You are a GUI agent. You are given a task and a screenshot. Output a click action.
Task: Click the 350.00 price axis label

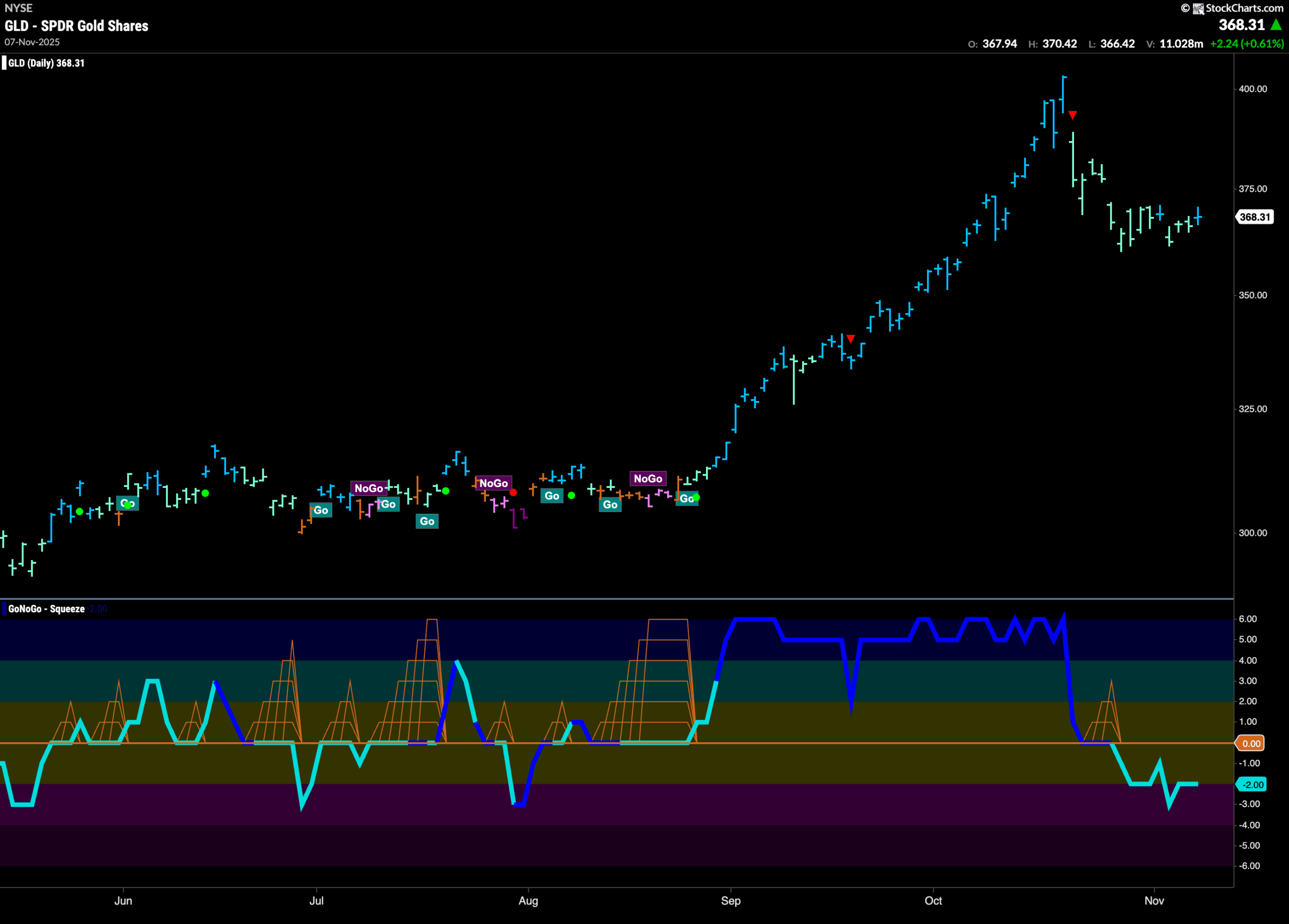(1253, 295)
